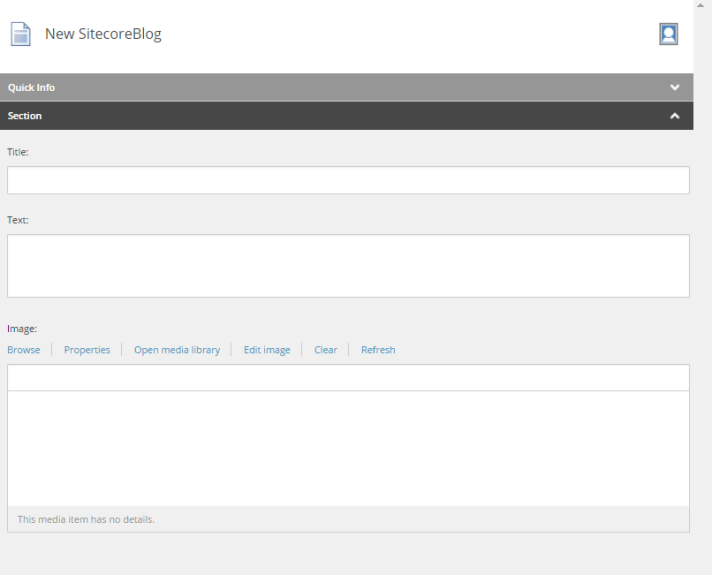
Task: Click the Open media library link
Action: (177, 350)
